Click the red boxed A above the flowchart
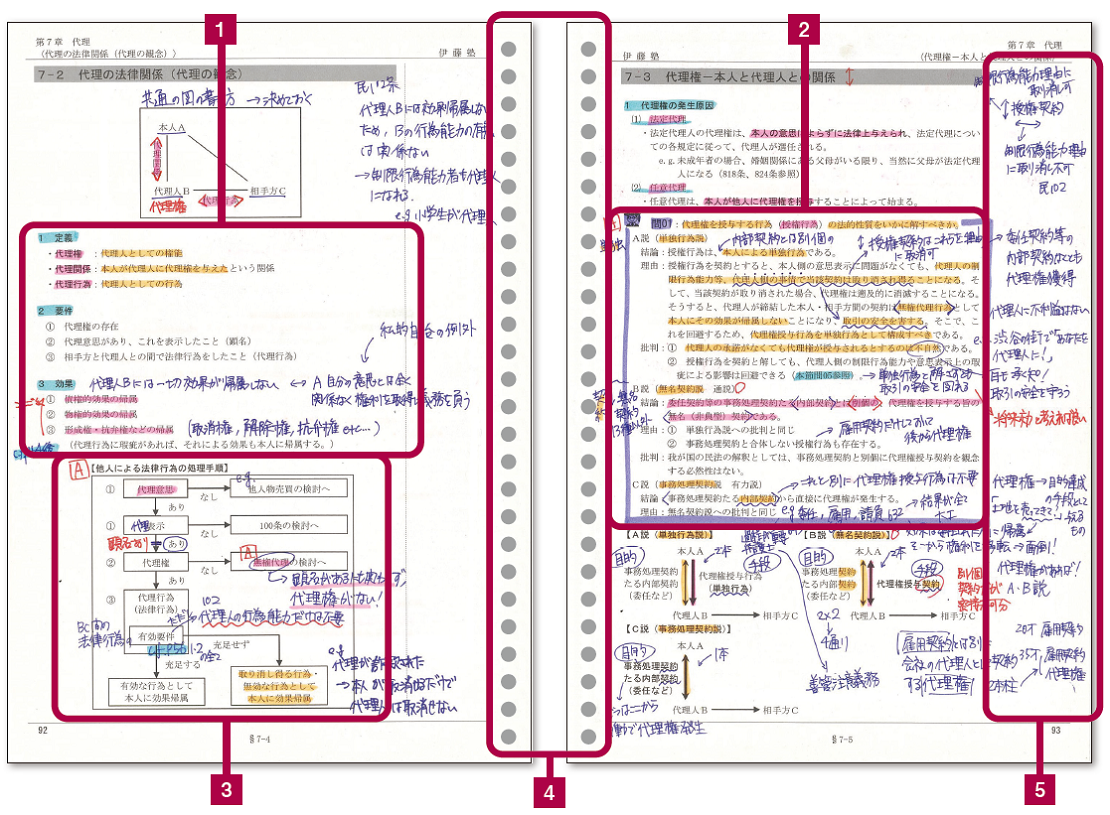Screen dimensions: 1110x815 tap(76, 467)
